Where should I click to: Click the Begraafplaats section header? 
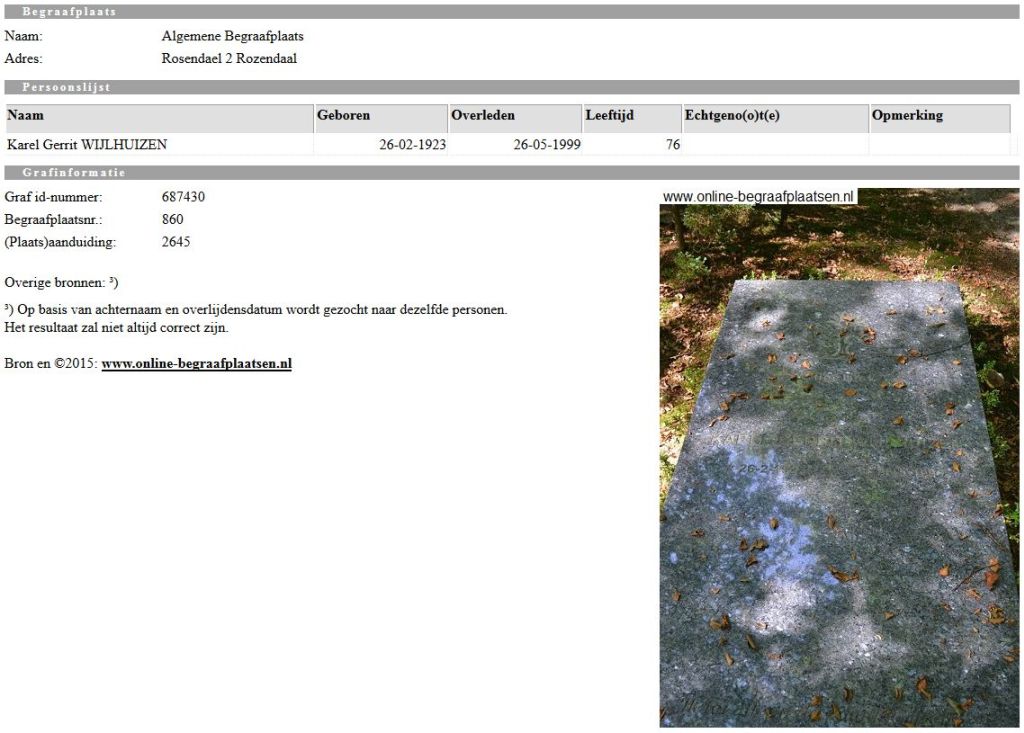pyautogui.click(x=511, y=12)
